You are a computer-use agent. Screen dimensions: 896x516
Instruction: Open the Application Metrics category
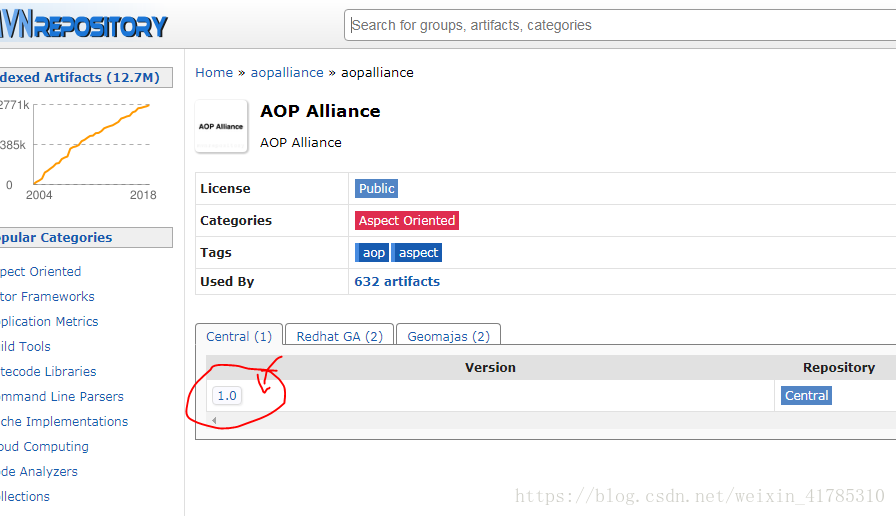point(49,322)
